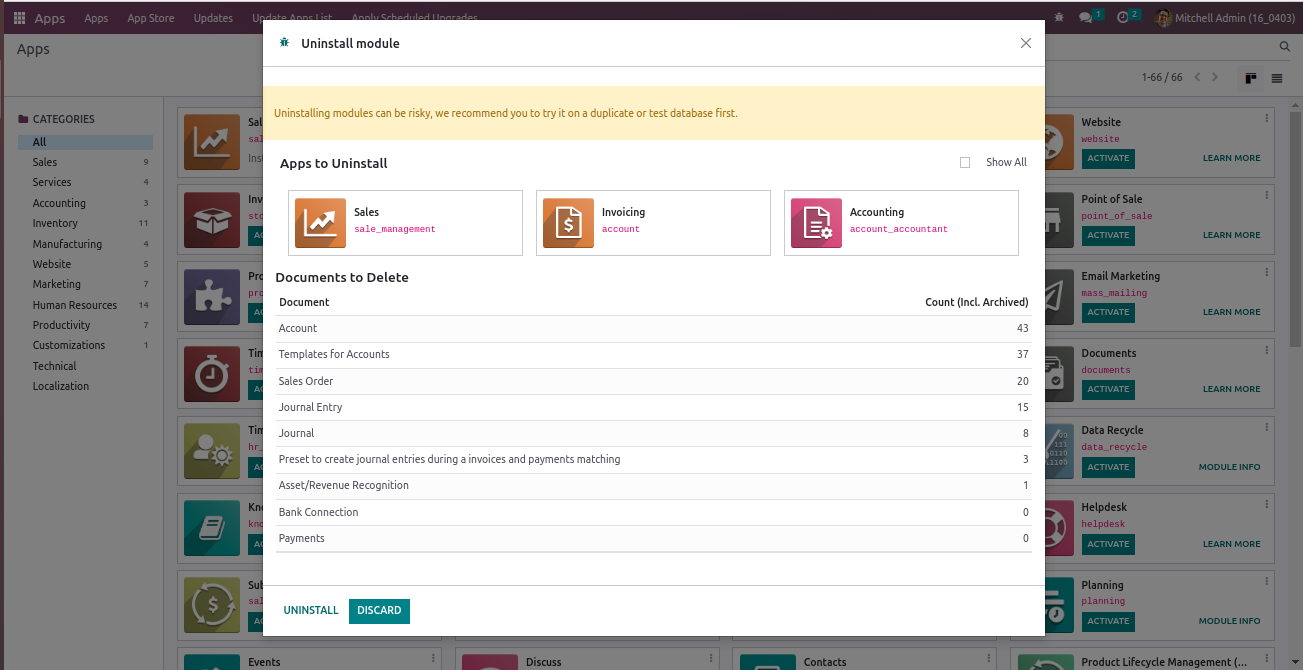The height and width of the screenshot is (670, 1303).
Task: Open Helpdesk card options menu
Action: tap(1266, 503)
